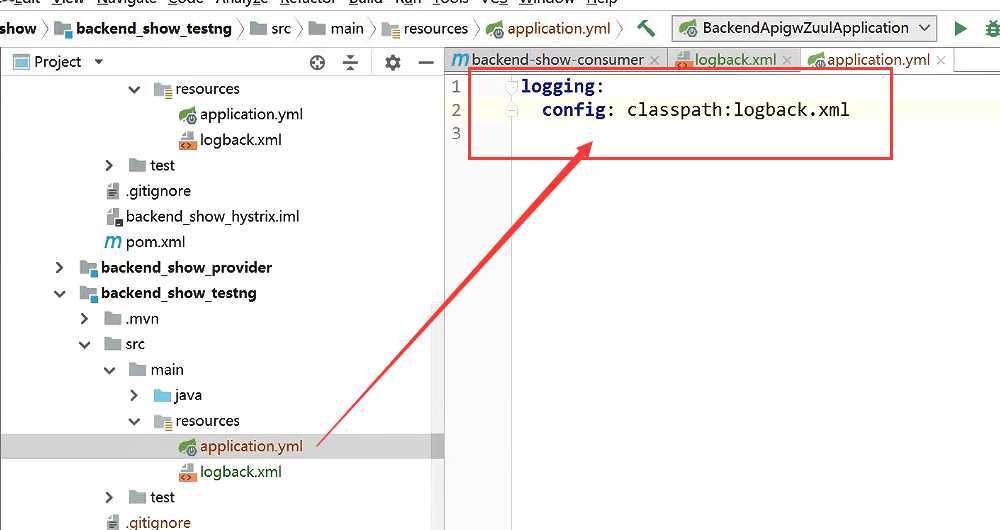Select the bottom .gitignore file
The height and width of the screenshot is (530, 1000).
tap(158, 522)
